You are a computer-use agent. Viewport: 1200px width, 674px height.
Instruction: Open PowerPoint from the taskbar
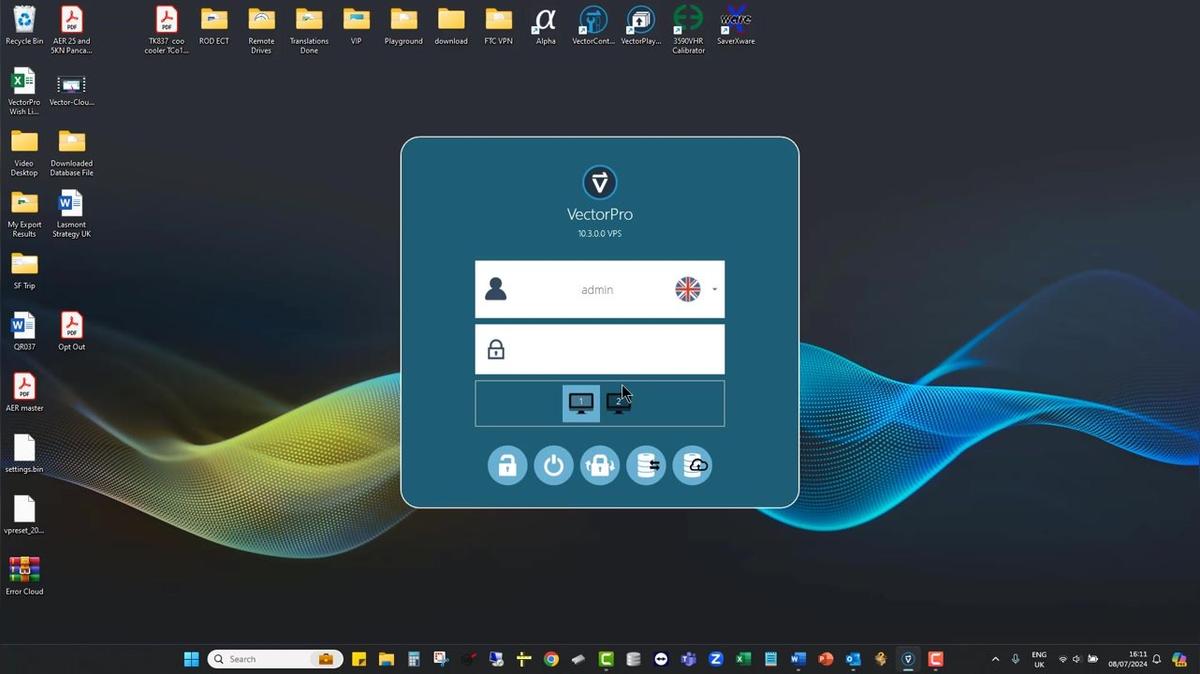point(825,659)
